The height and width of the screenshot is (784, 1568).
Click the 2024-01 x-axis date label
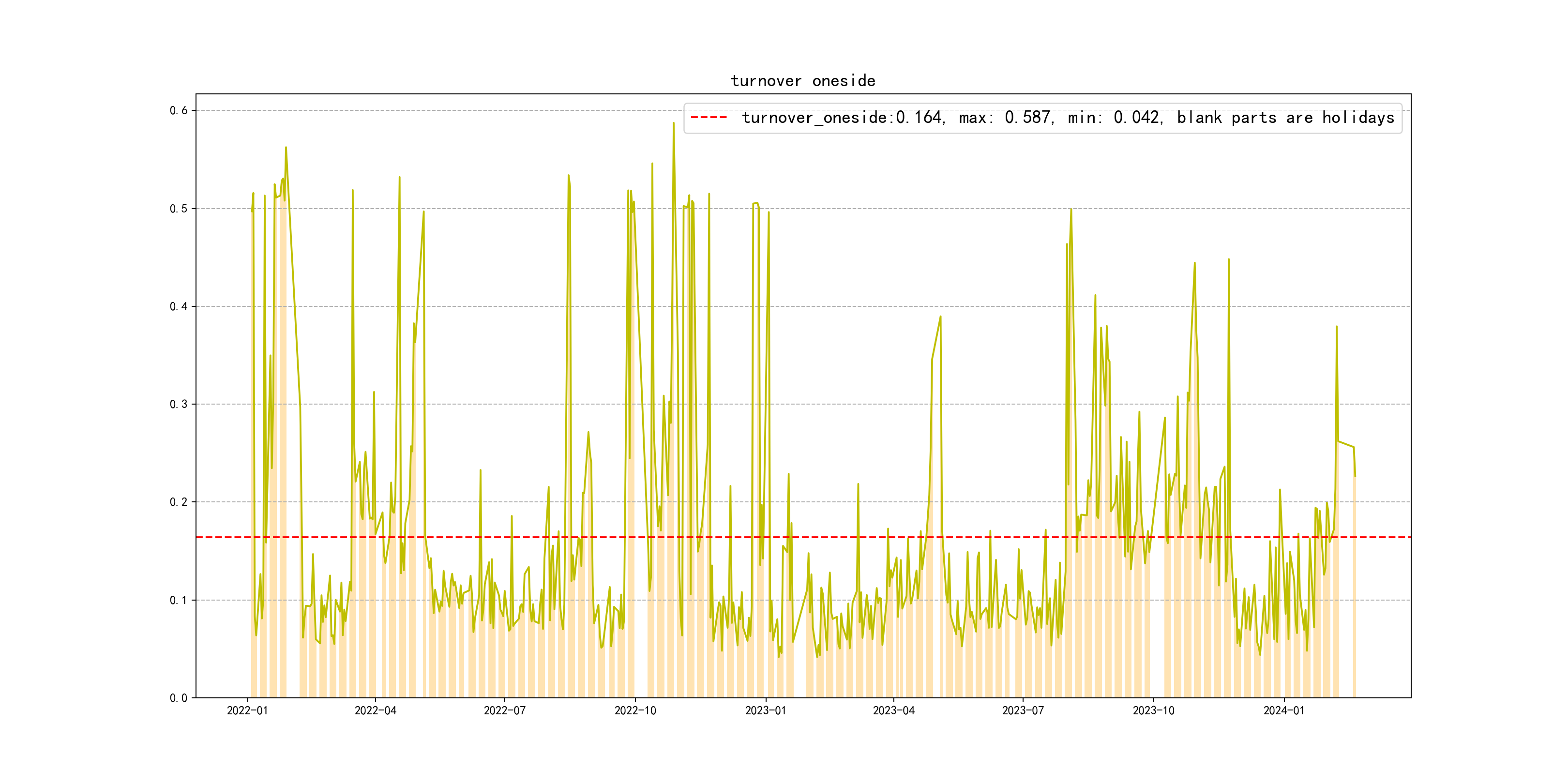1284,711
